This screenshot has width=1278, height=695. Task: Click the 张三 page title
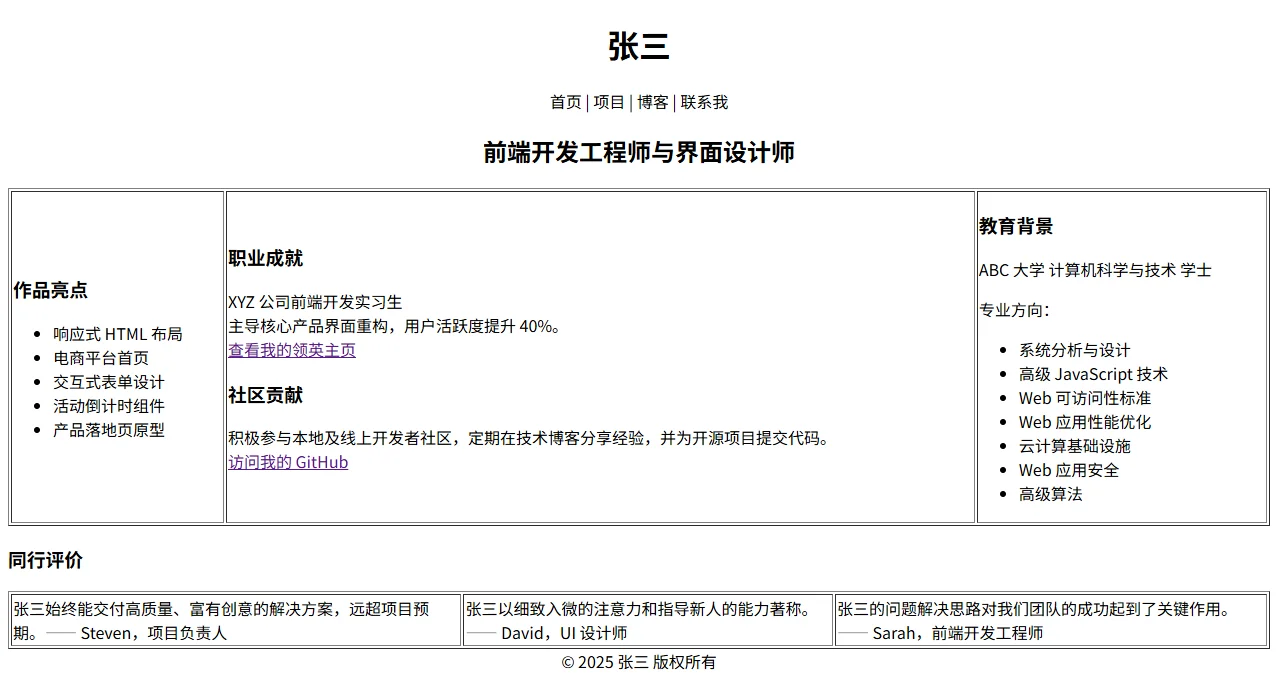[x=638, y=47]
